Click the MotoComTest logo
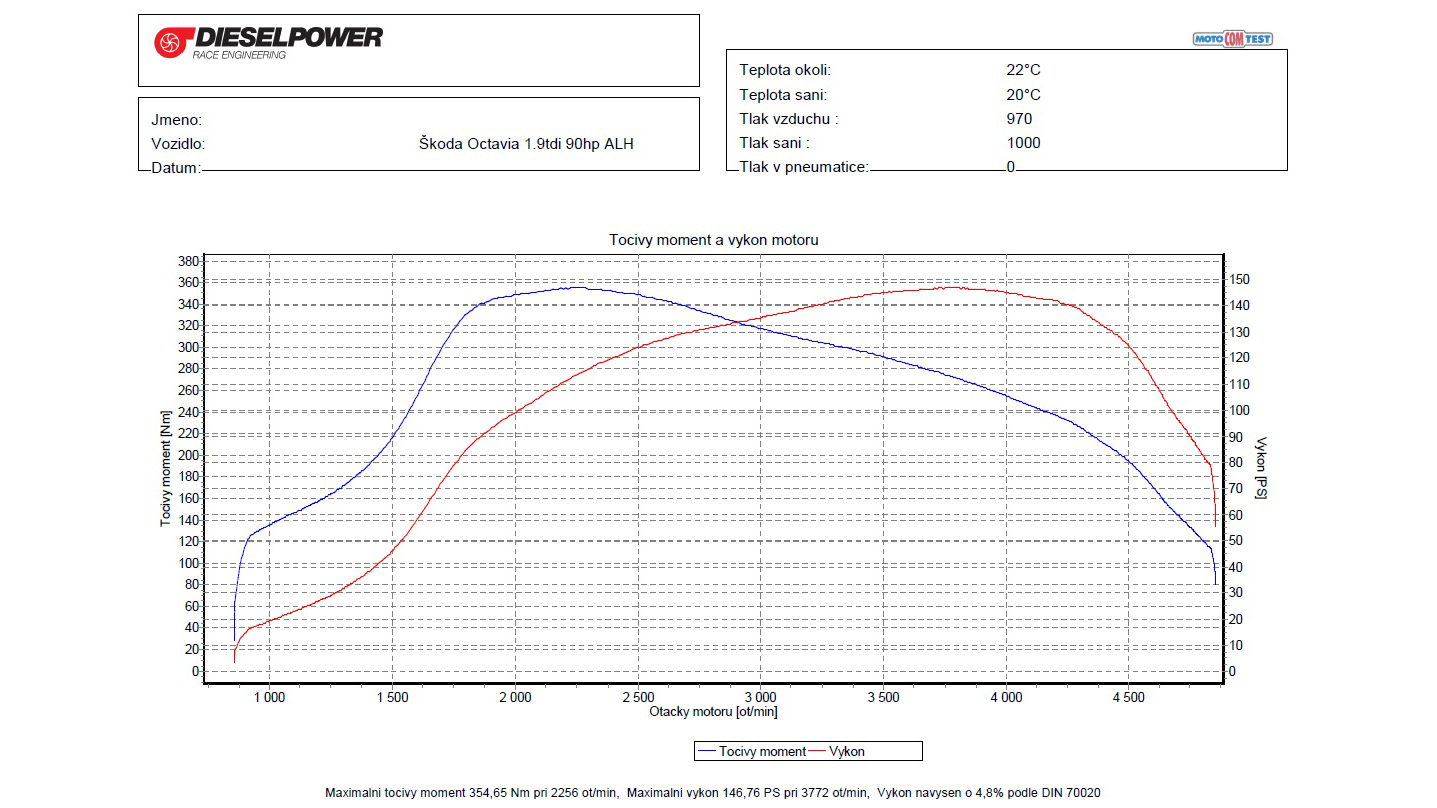The width and height of the screenshot is (1437, 808). coord(1232,39)
